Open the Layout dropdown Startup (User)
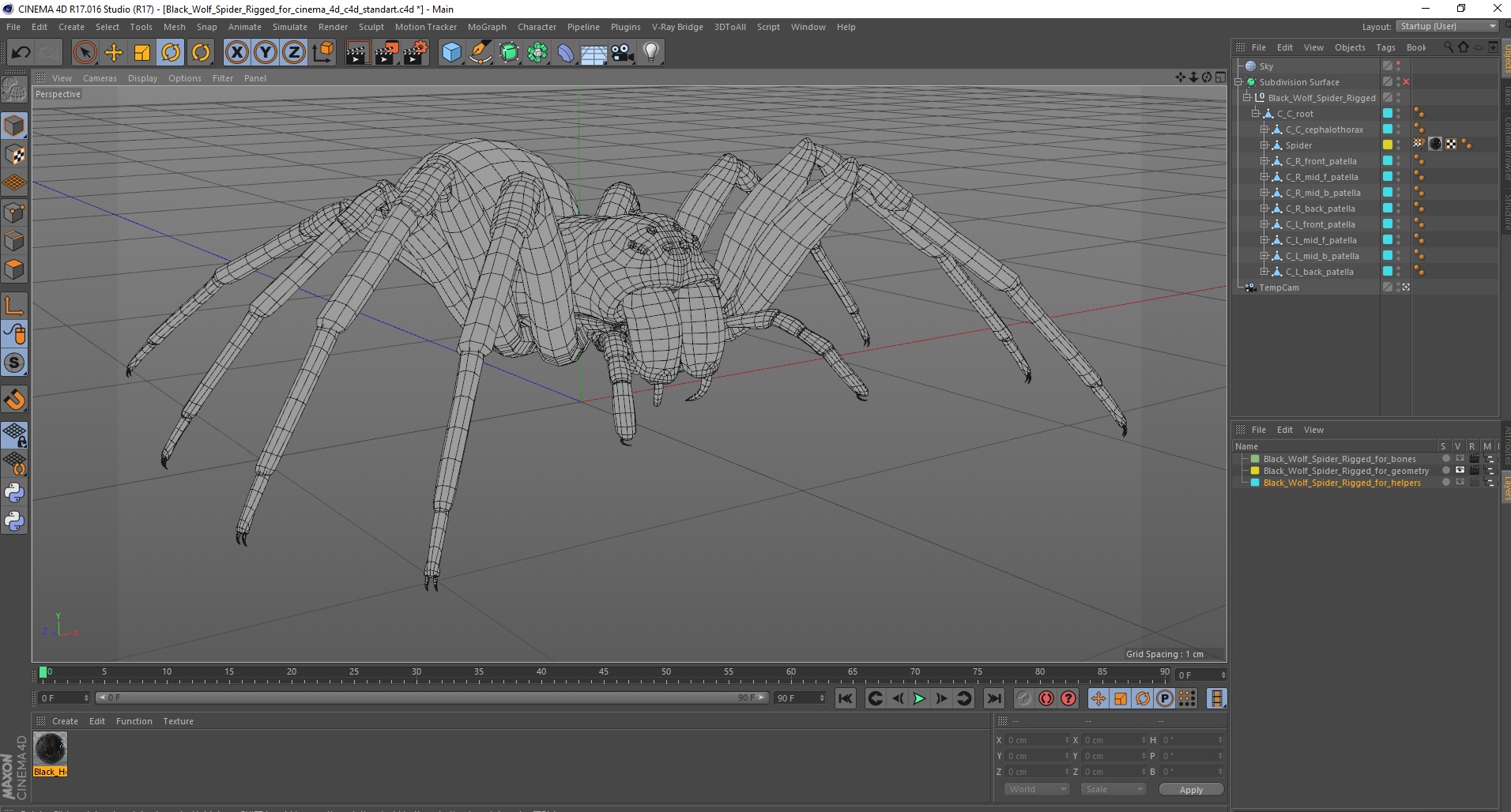1511x812 pixels. [x=1447, y=26]
